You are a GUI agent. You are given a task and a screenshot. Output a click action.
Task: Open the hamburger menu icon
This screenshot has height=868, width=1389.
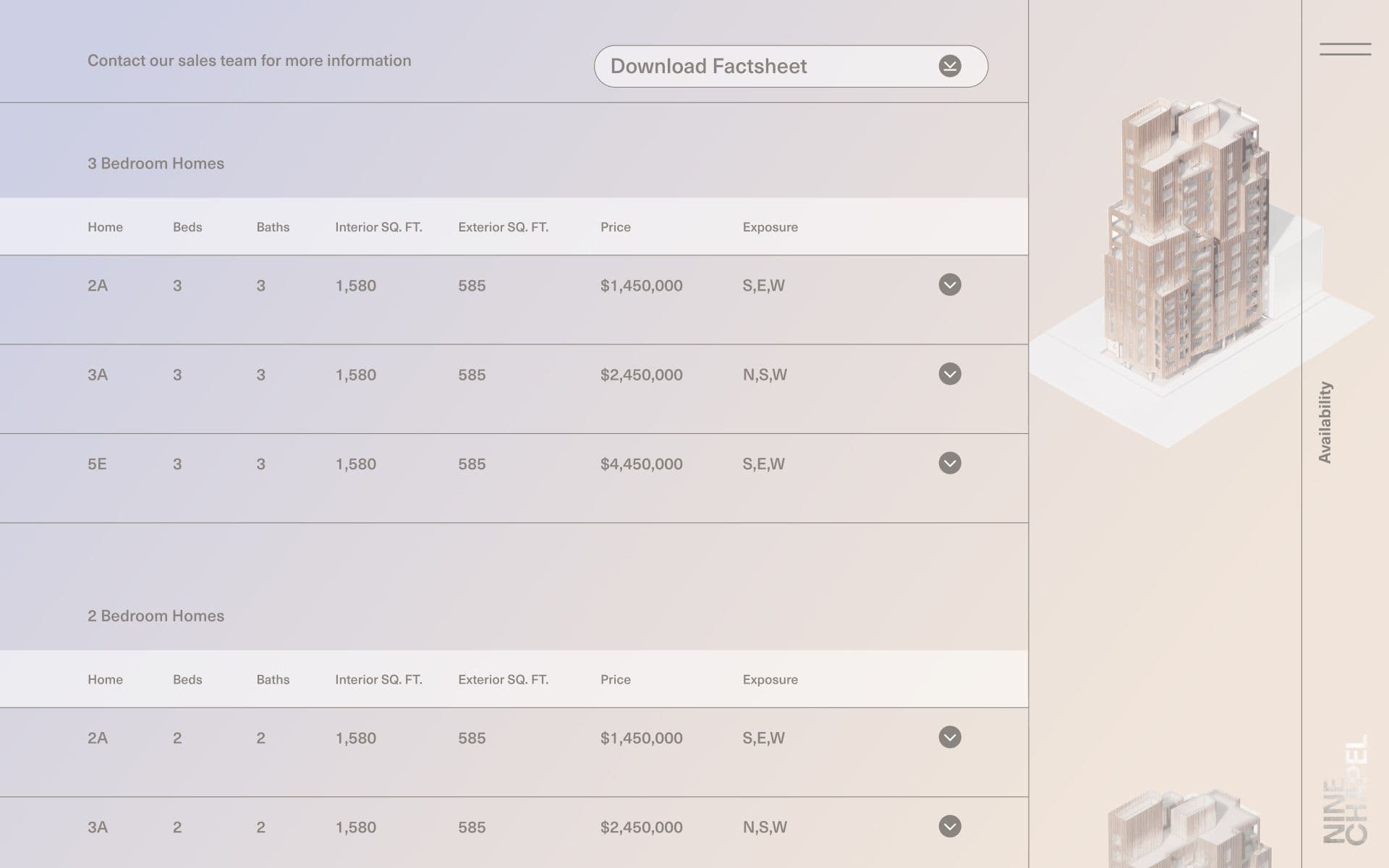[x=1345, y=49]
